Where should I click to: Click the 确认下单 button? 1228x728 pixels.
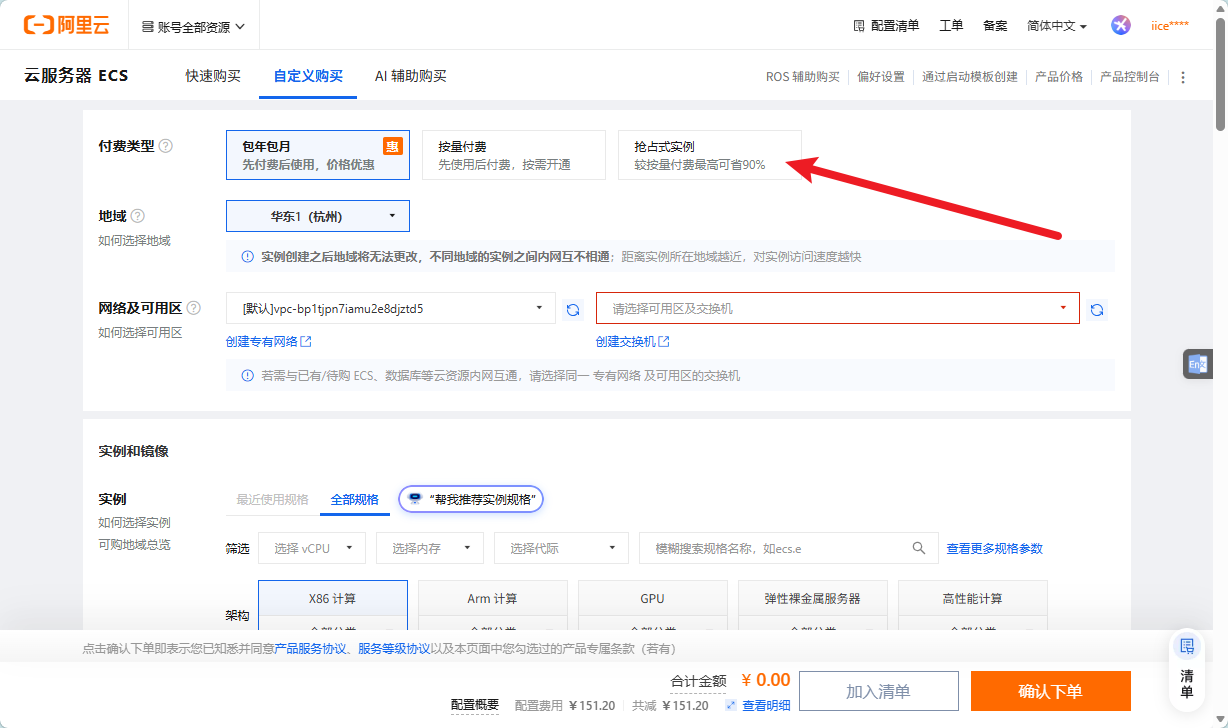pyautogui.click(x=1051, y=691)
